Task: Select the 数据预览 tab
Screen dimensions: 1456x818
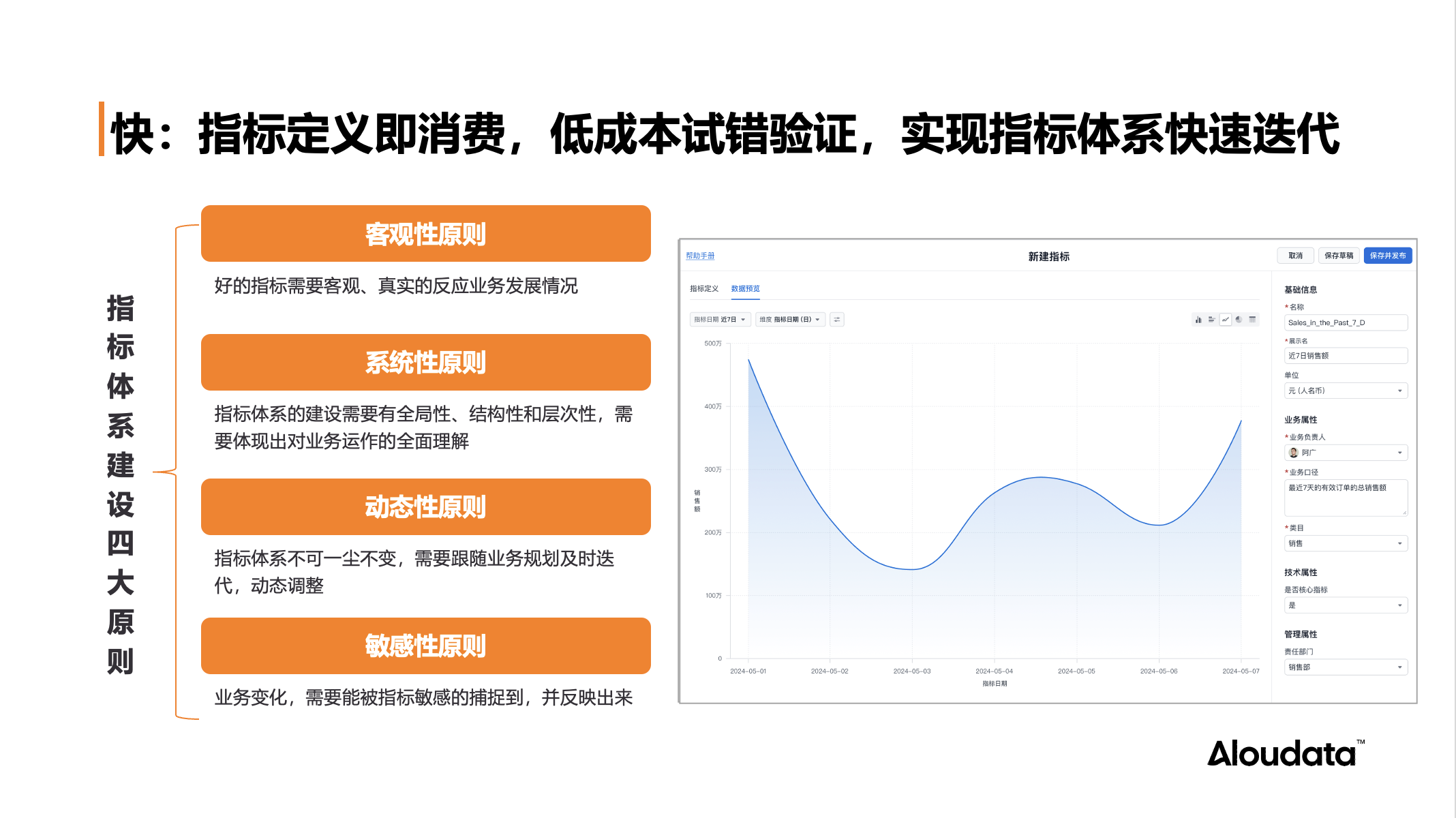Action: [x=746, y=289]
